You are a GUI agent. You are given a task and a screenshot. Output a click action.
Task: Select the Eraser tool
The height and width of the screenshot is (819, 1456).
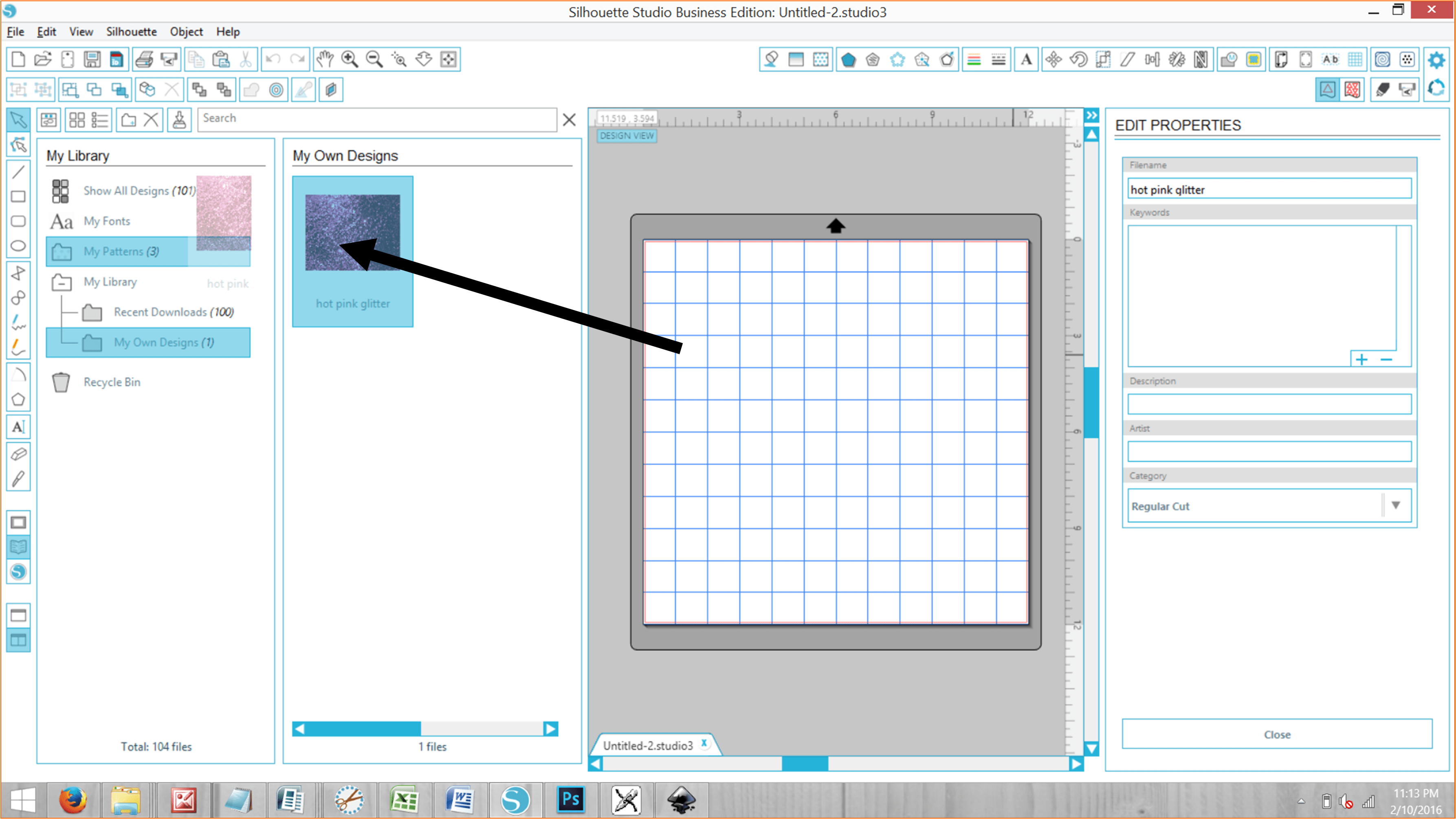point(18,453)
